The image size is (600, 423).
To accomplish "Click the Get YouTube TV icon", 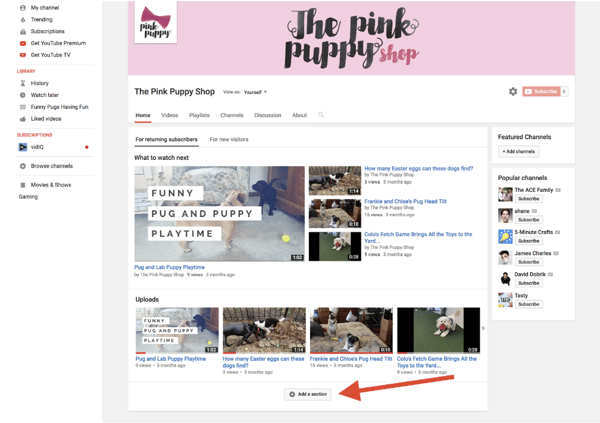I will (x=23, y=55).
